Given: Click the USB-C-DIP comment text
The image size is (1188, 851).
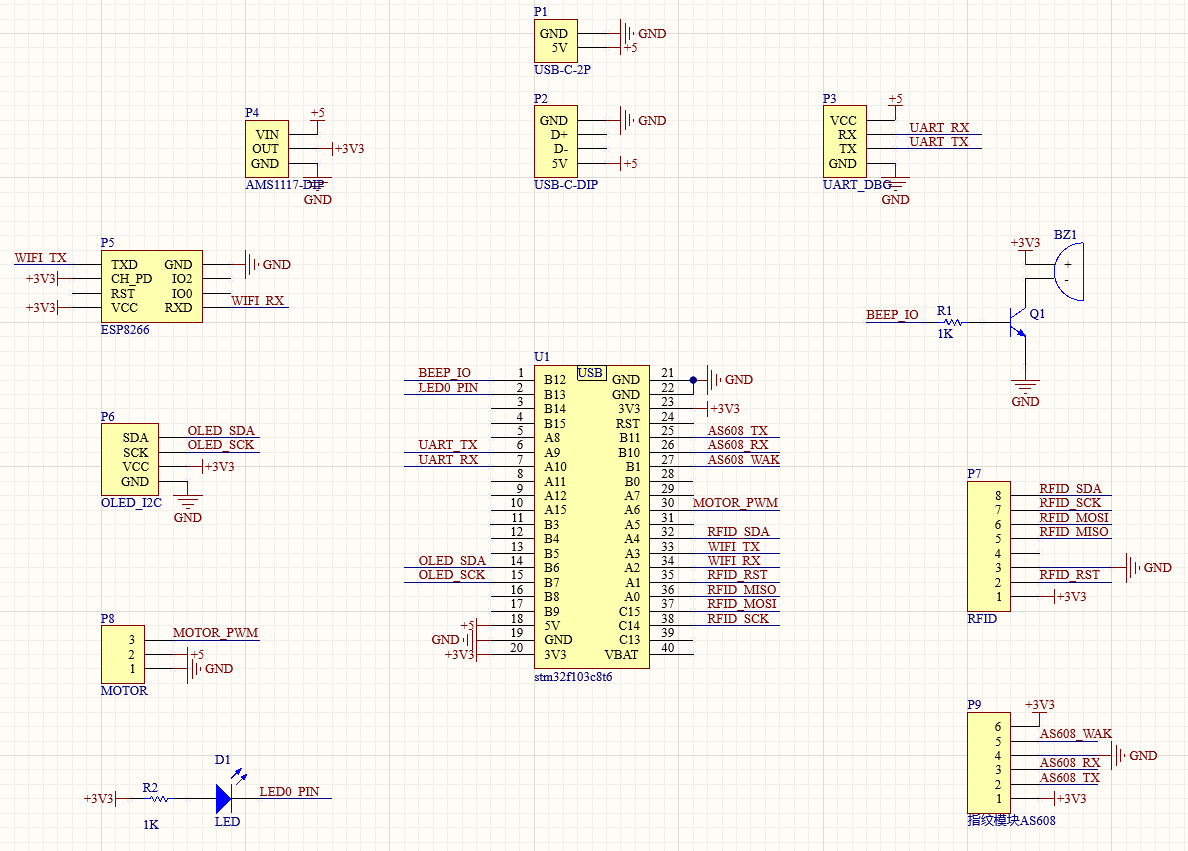Looking at the screenshot, I should pyautogui.click(x=566, y=184).
